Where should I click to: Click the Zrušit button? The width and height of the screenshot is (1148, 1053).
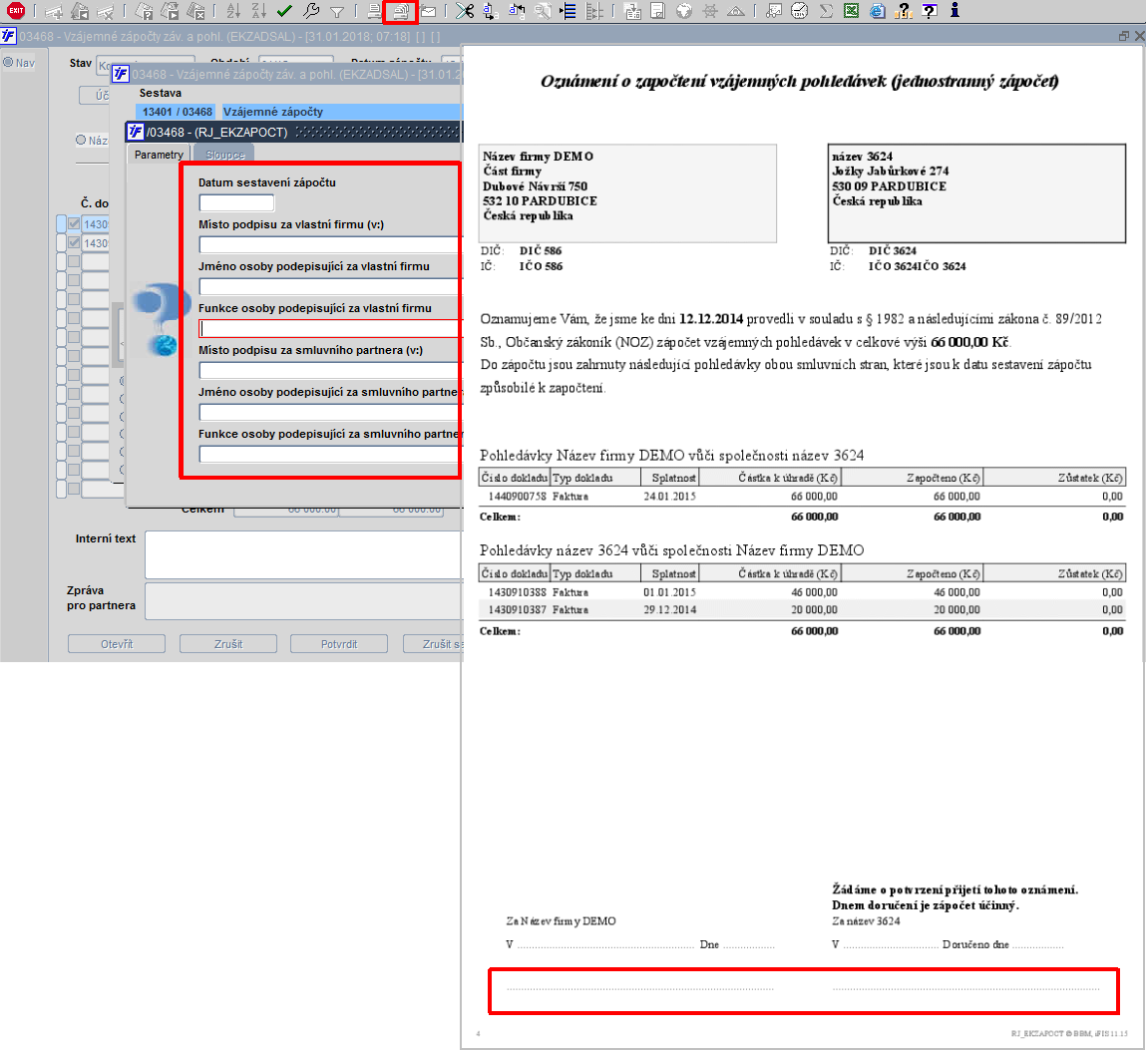228,644
